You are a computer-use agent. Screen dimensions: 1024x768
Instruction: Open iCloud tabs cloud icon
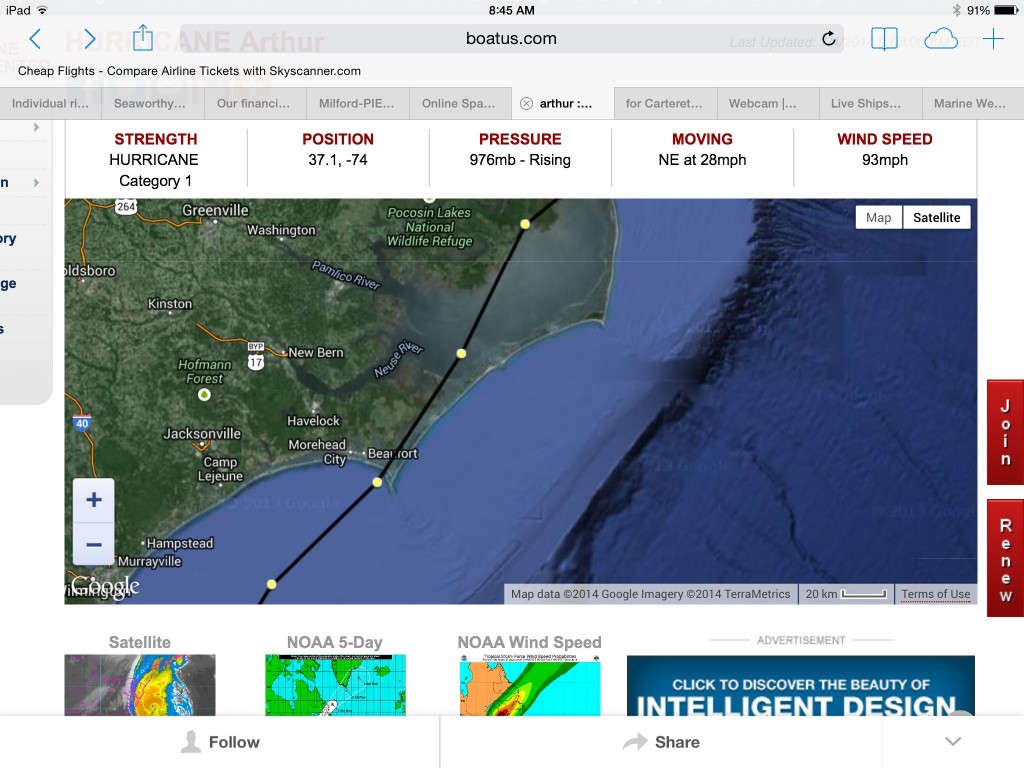[940, 39]
